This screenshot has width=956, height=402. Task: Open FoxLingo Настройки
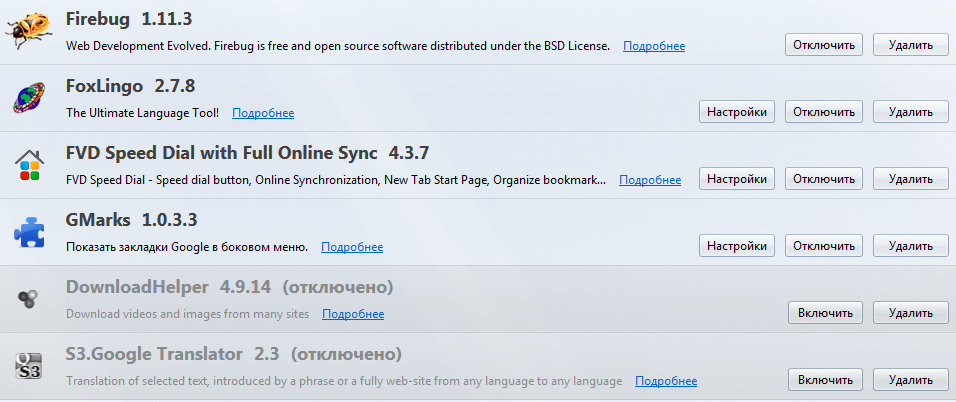(x=737, y=112)
